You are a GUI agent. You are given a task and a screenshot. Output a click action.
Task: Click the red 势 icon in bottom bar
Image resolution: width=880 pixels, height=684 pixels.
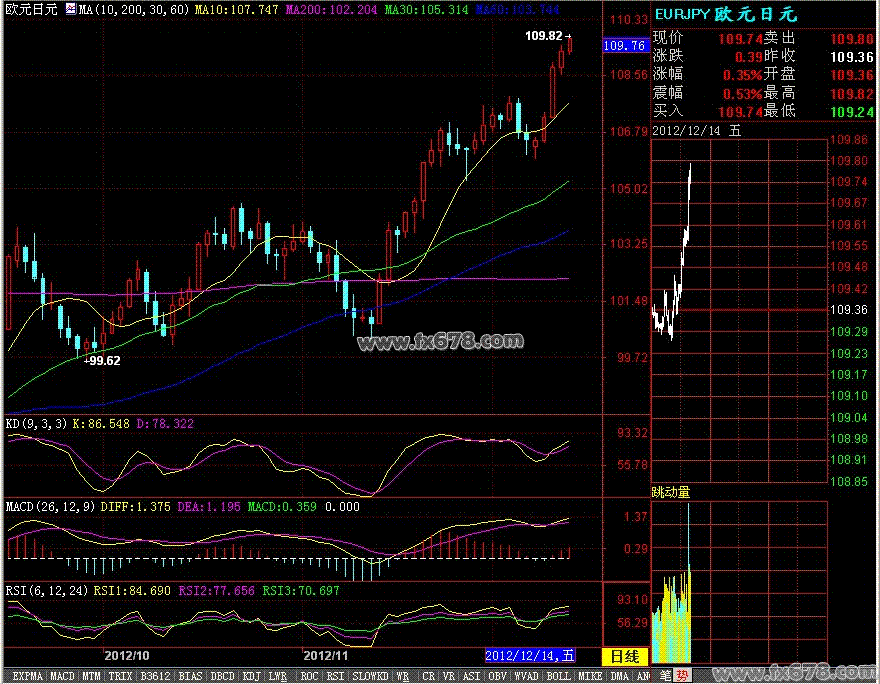pos(683,676)
